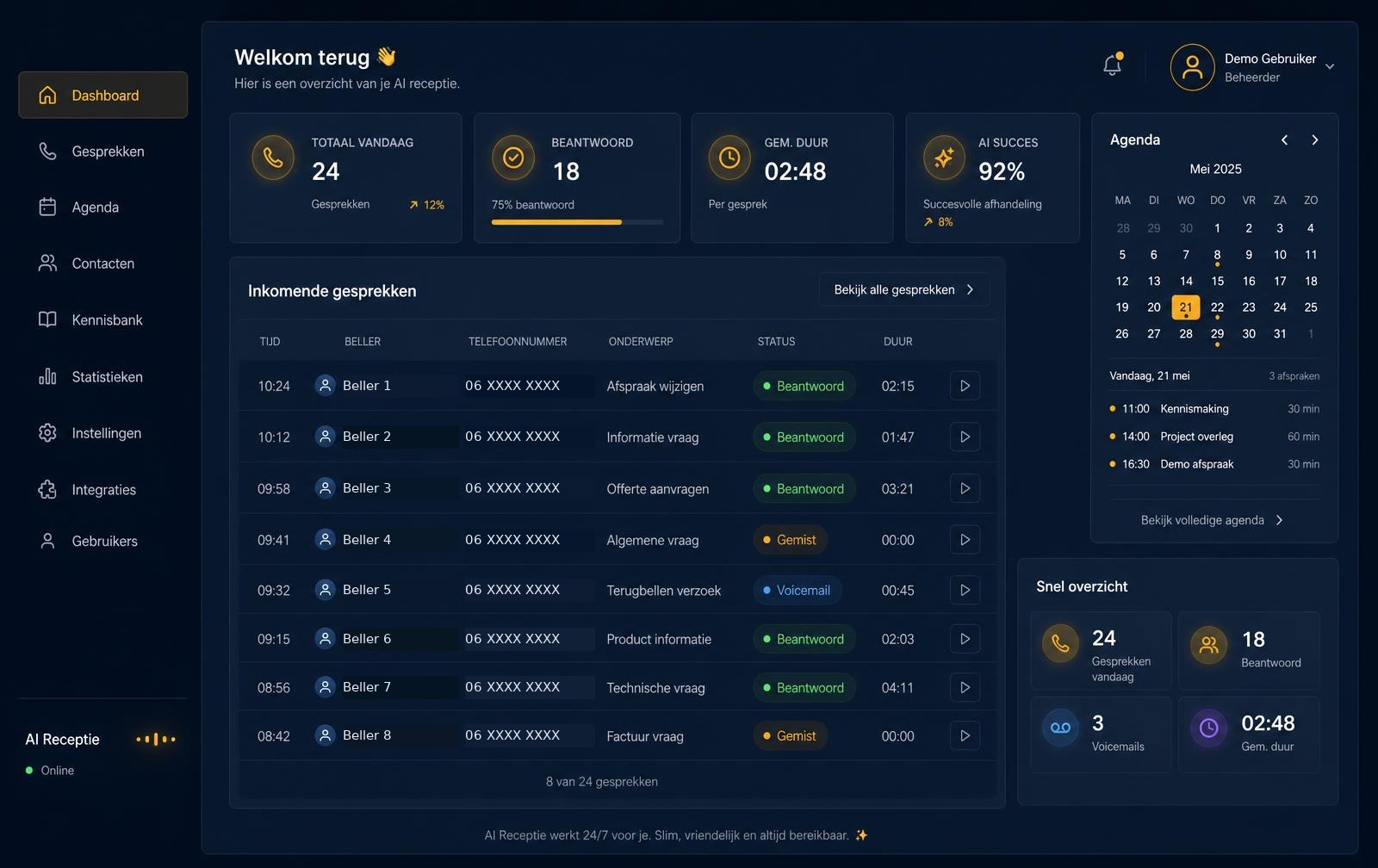Click the Voicemail status badge for Beller 5
The height and width of the screenshot is (868, 1378).
tap(797, 590)
